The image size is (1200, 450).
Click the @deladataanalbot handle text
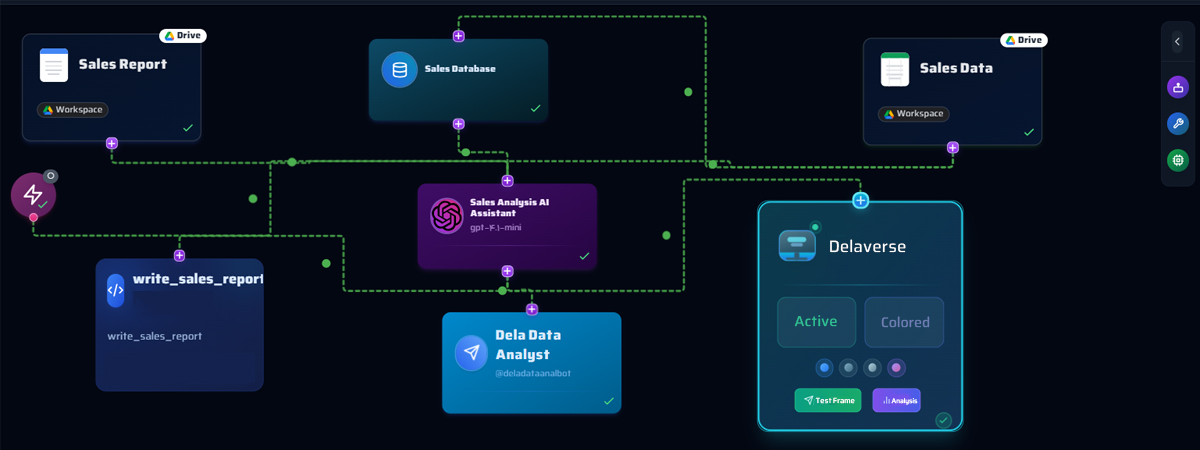[x=533, y=374]
